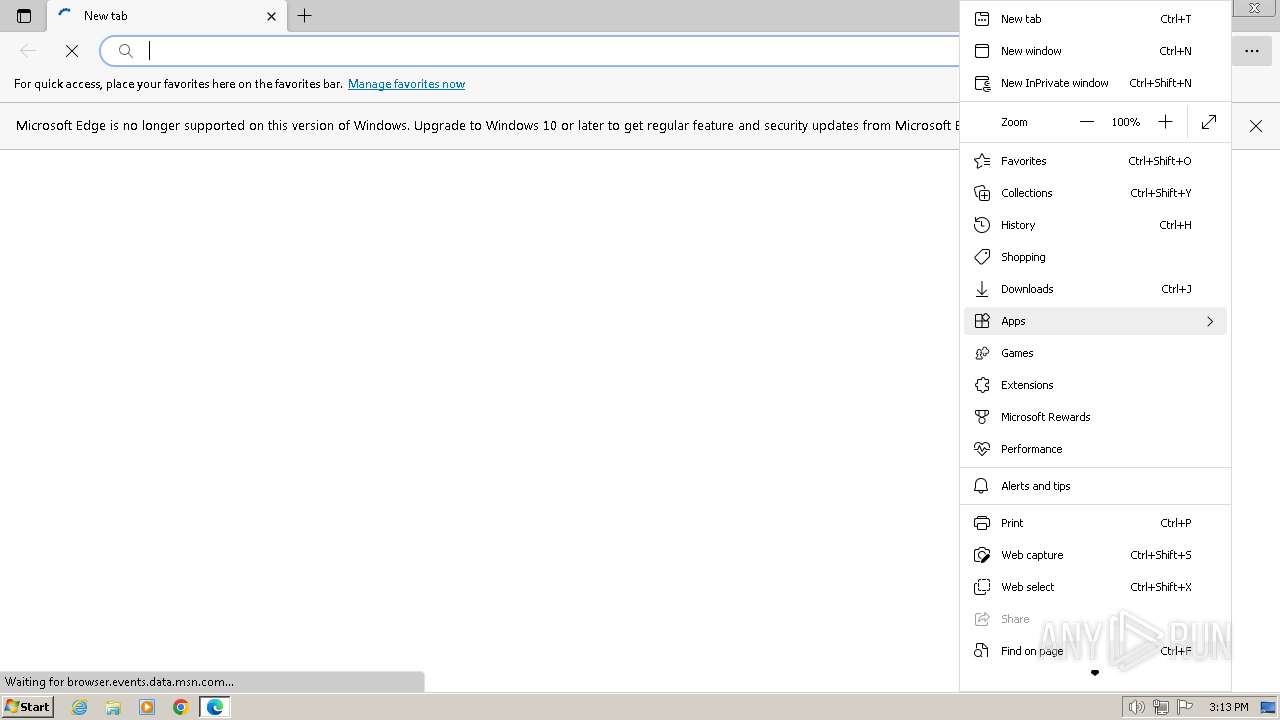This screenshot has width=1280, height=720.
Task: Click the Favorites star icon
Action: click(x=982, y=161)
